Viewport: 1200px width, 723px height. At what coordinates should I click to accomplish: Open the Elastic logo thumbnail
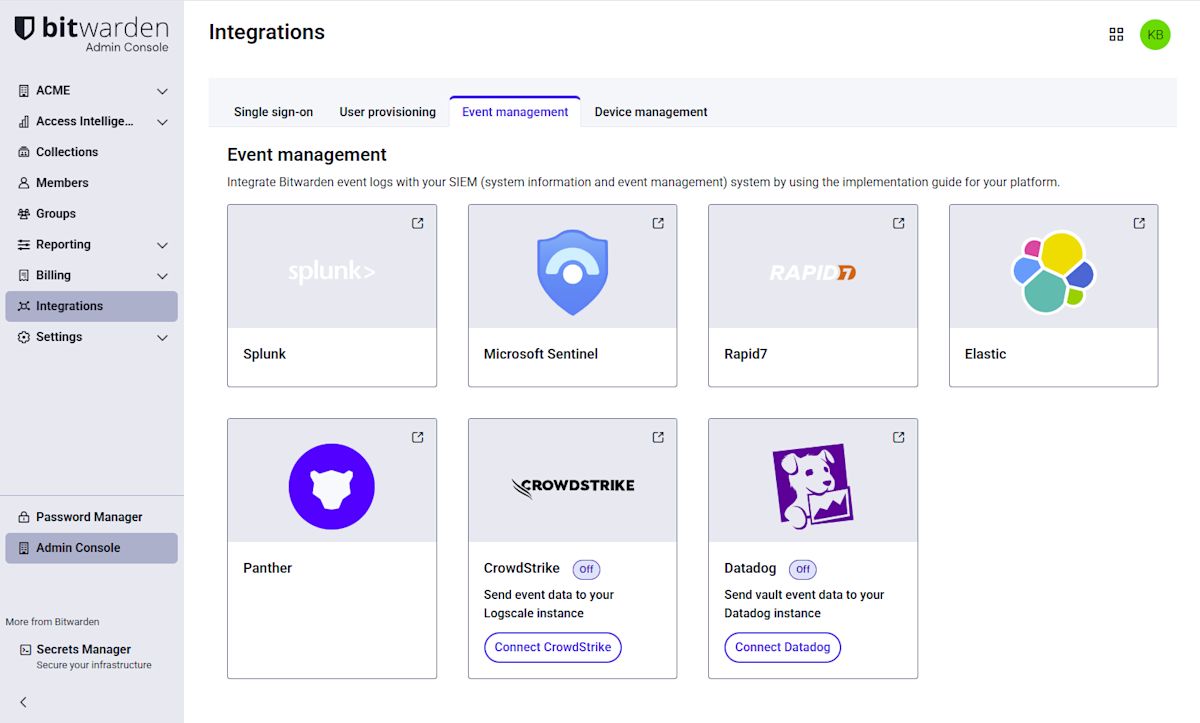tap(1053, 272)
